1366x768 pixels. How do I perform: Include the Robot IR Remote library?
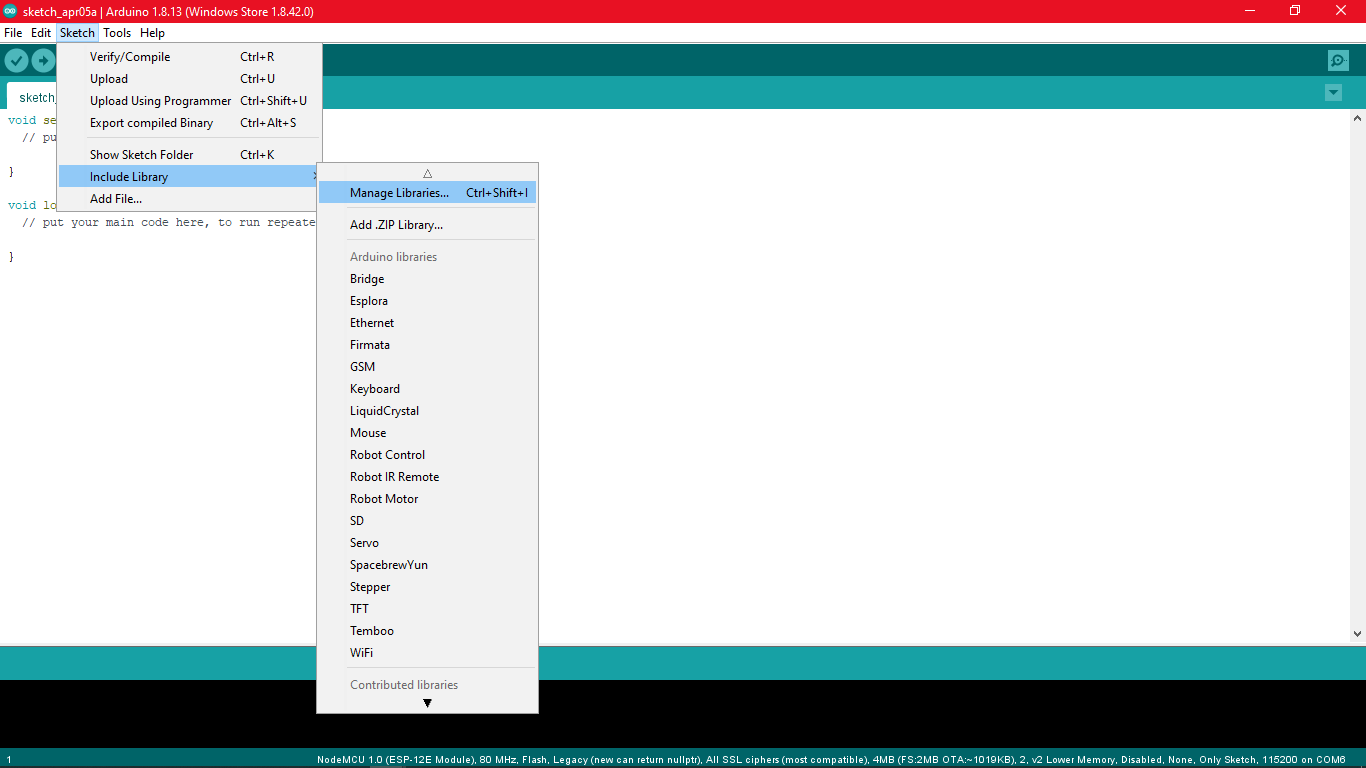427,477
